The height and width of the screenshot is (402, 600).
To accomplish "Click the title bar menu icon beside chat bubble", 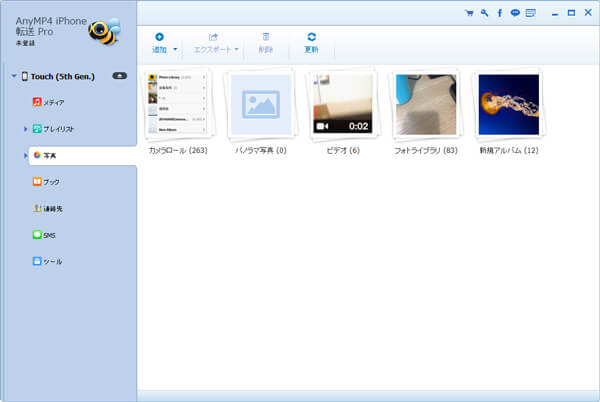I will point(530,13).
